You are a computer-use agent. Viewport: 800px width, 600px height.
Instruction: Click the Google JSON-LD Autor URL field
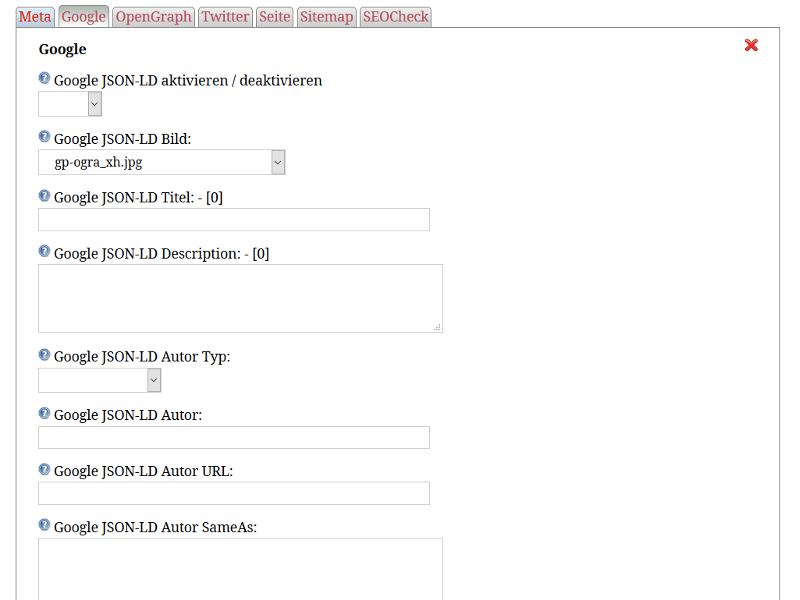pyautogui.click(x=234, y=493)
